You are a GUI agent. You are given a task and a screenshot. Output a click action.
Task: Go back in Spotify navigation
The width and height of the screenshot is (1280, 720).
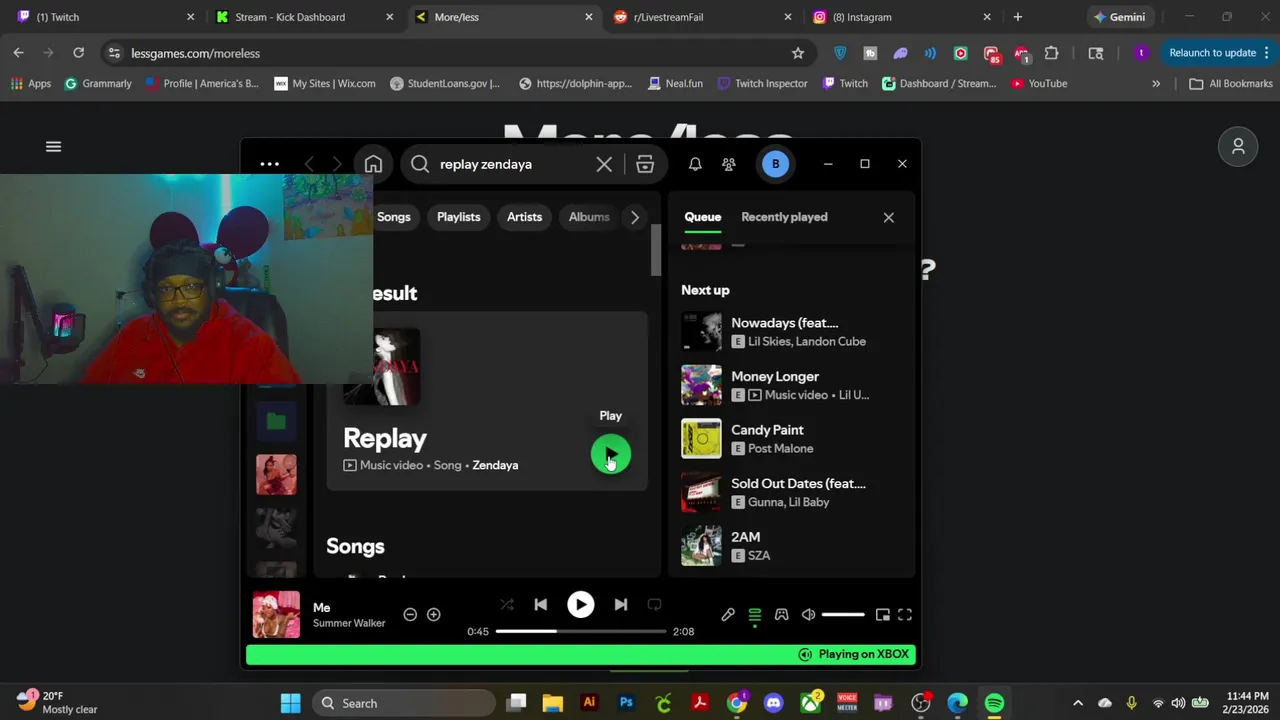[309, 164]
